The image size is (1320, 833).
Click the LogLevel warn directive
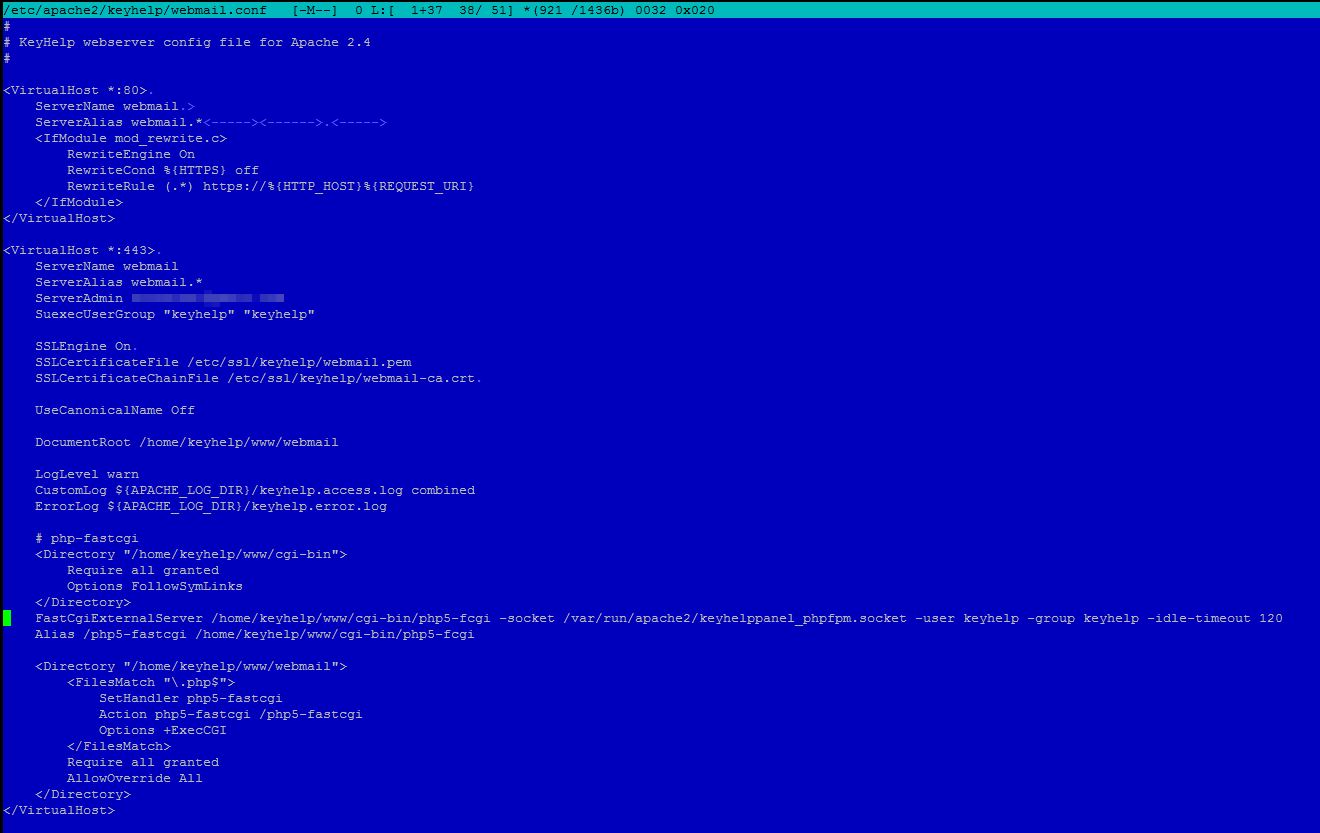pos(86,474)
